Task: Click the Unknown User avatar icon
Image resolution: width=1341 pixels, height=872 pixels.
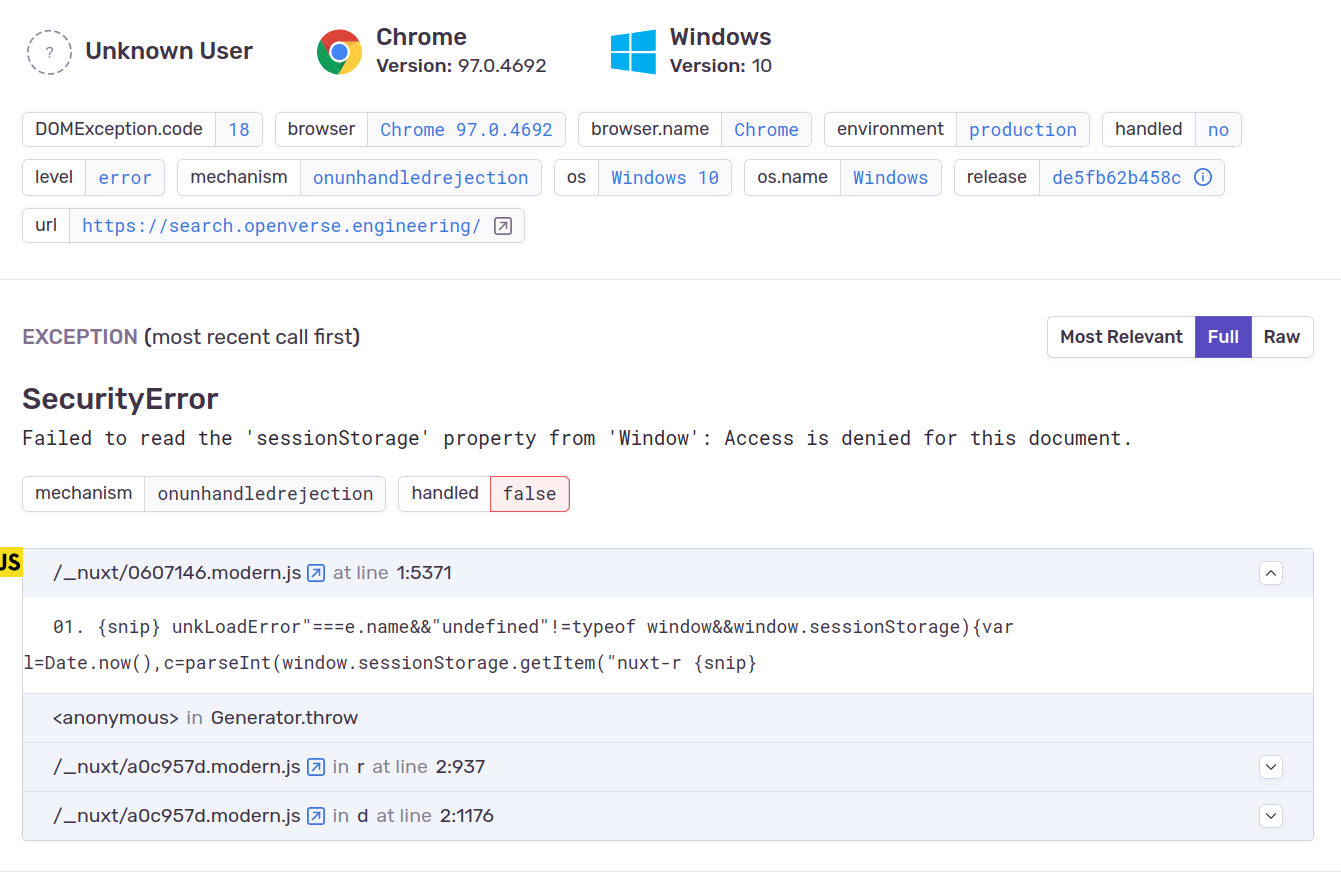Action: [x=49, y=52]
